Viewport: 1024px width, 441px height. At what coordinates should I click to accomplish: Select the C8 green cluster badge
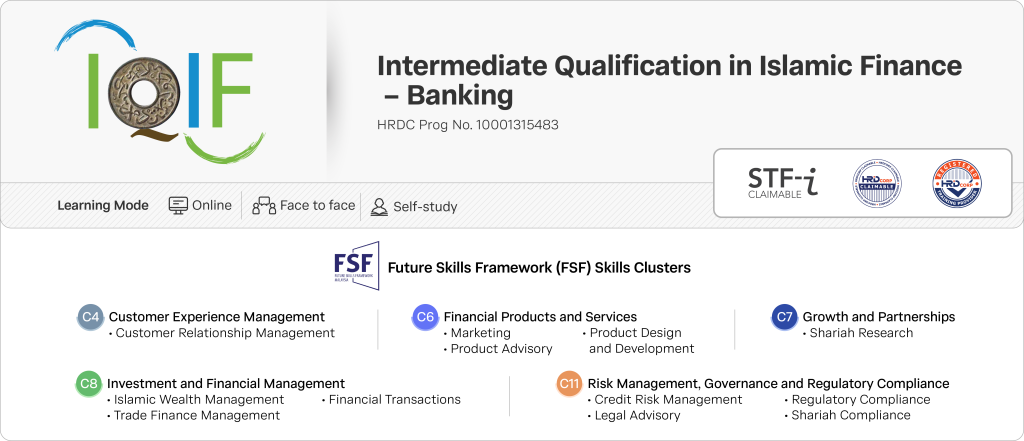click(90, 383)
